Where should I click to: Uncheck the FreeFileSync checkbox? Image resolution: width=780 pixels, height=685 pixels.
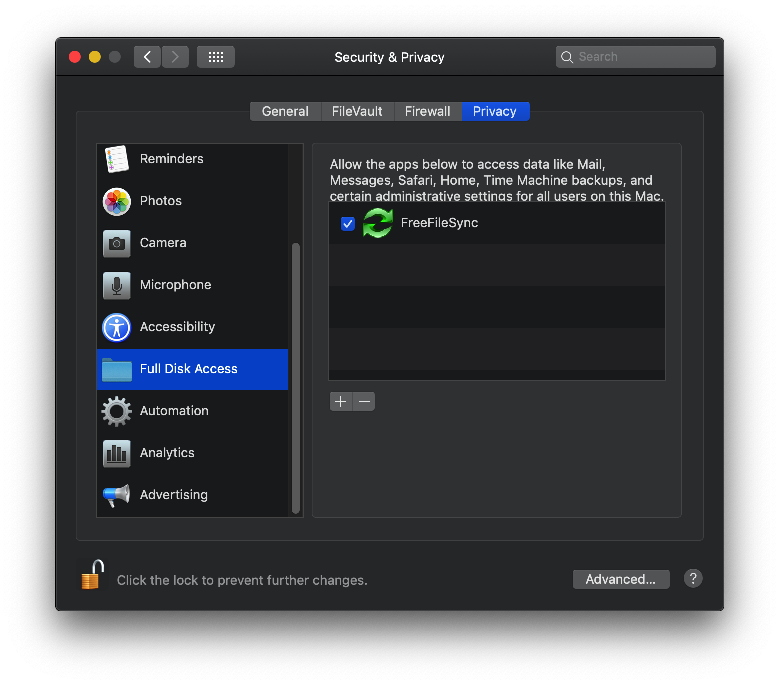coord(348,224)
